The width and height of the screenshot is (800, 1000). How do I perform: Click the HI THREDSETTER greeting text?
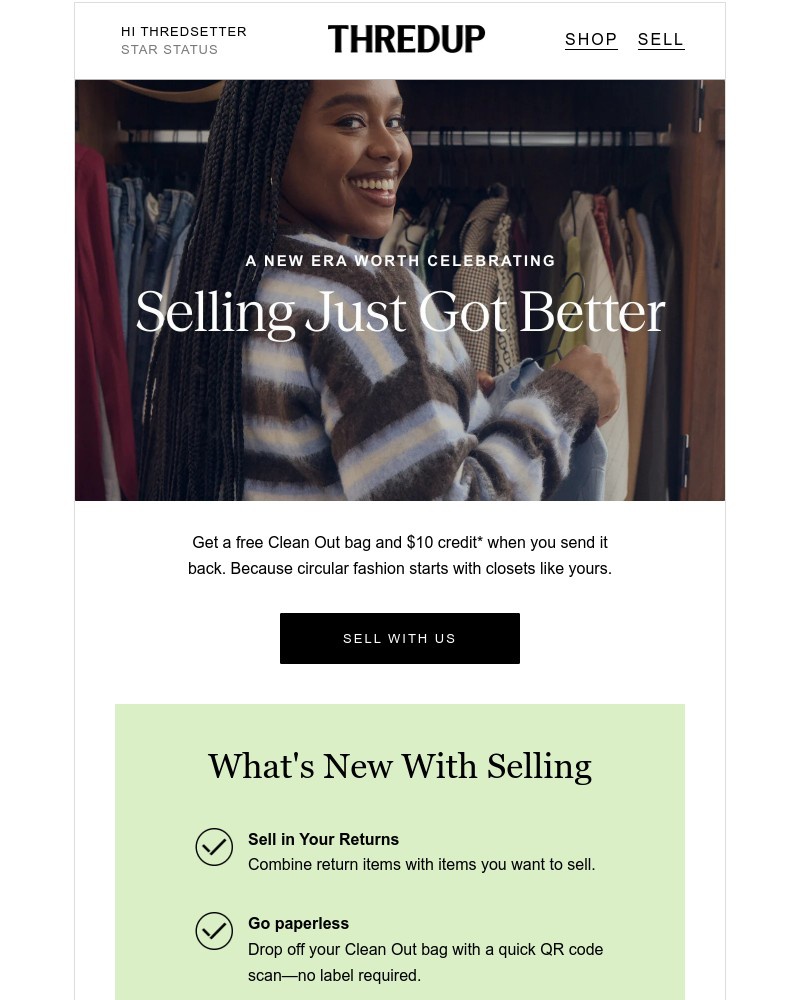(184, 31)
